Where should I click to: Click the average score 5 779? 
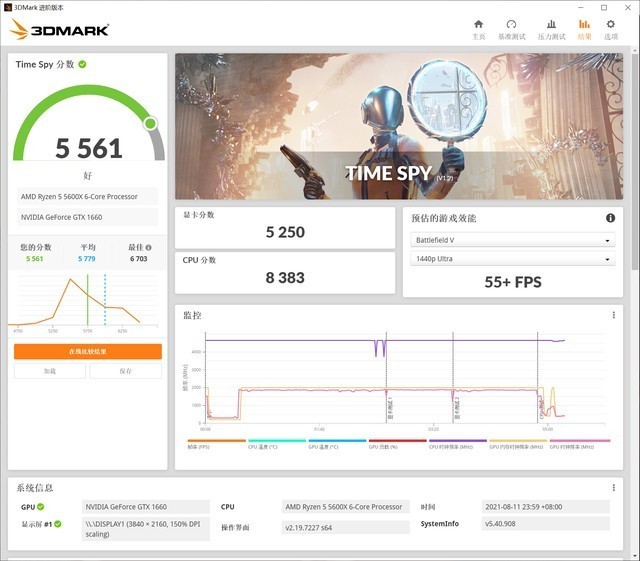point(87,258)
